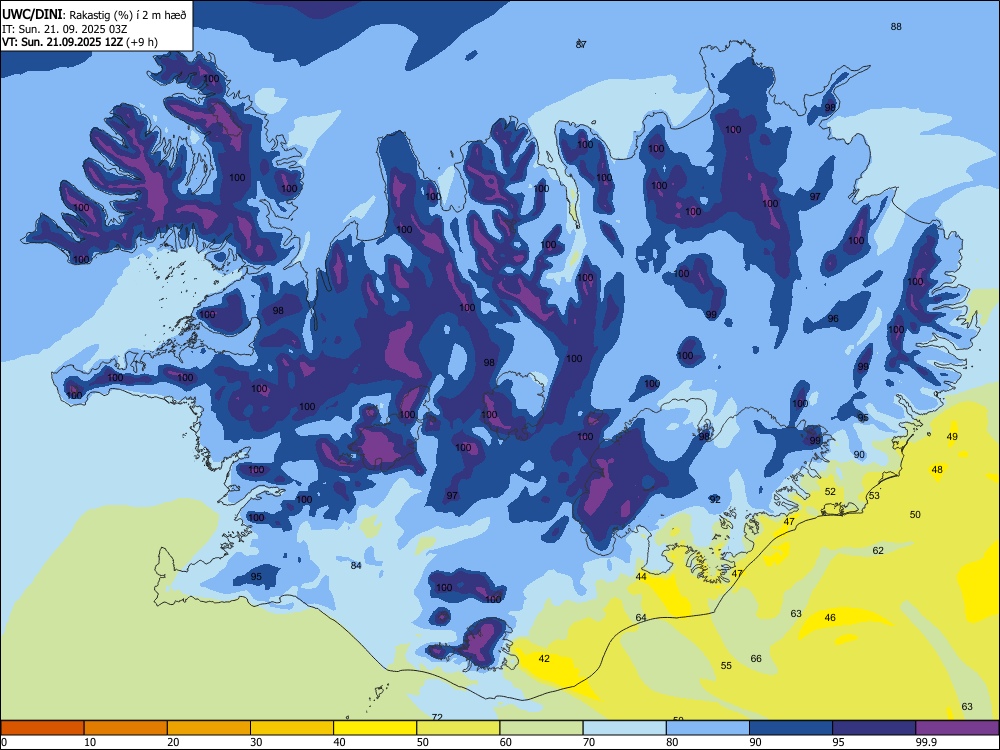The image size is (1000, 750).
Task: Click the humidity value 87 north of the coast
Action: 581,44
